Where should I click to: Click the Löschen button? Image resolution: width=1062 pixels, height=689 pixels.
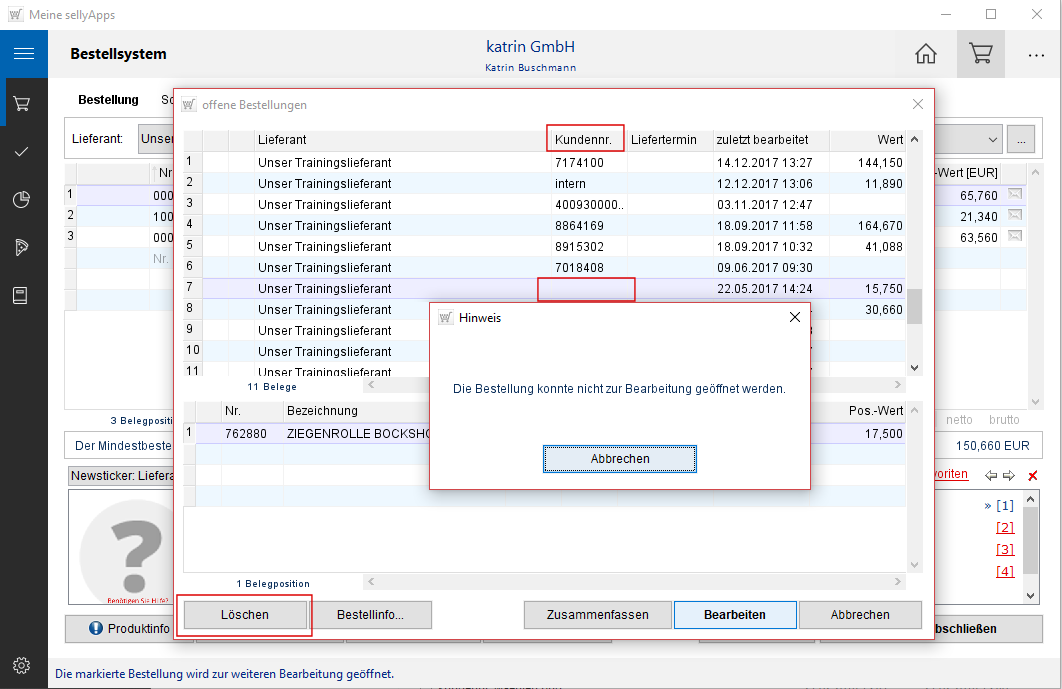244,615
